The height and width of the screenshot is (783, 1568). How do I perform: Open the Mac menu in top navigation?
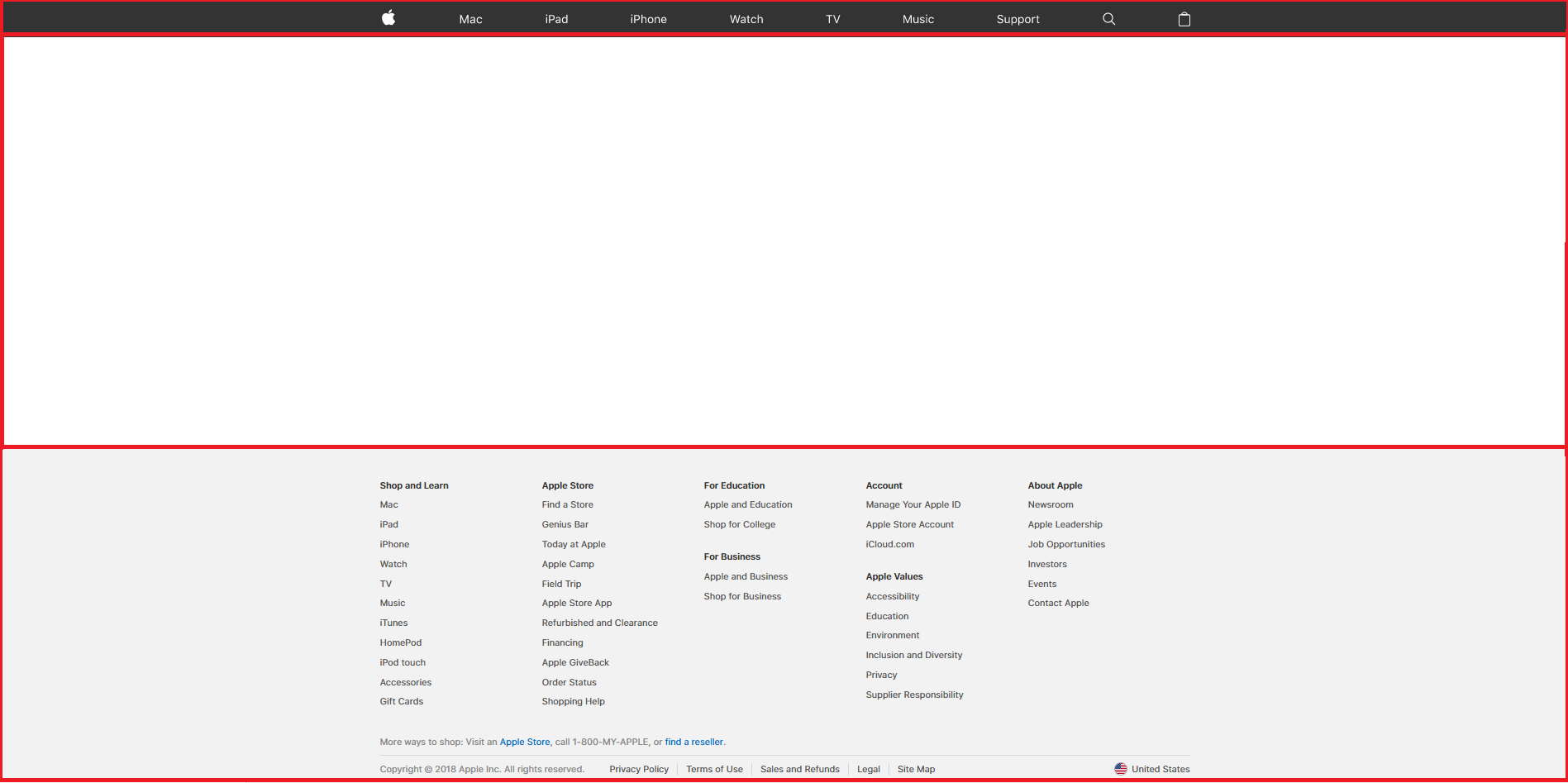click(470, 19)
